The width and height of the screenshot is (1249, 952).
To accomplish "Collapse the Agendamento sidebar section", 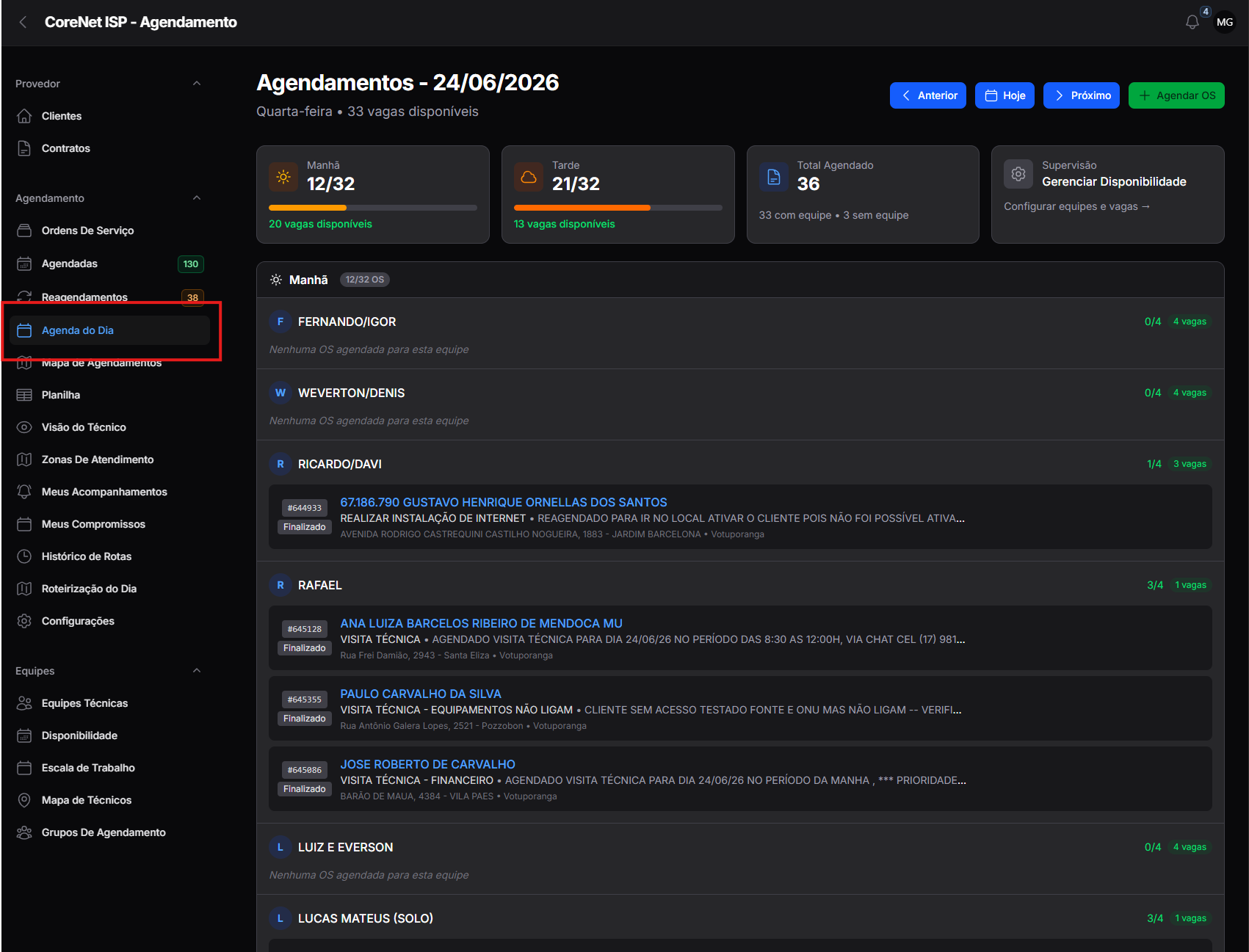I will pos(197,198).
